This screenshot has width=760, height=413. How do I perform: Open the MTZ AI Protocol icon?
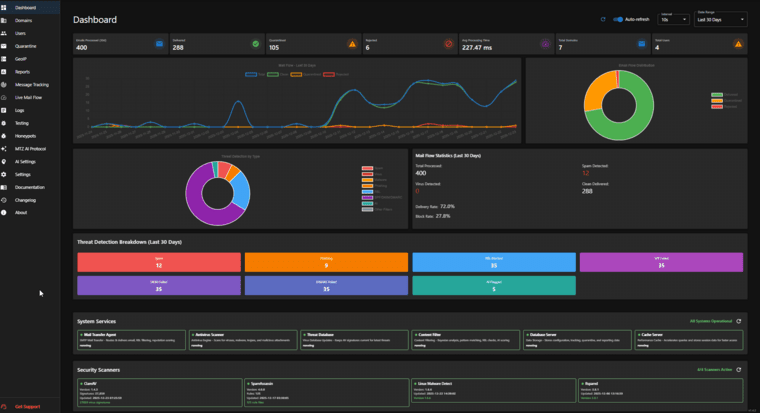click(4, 149)
